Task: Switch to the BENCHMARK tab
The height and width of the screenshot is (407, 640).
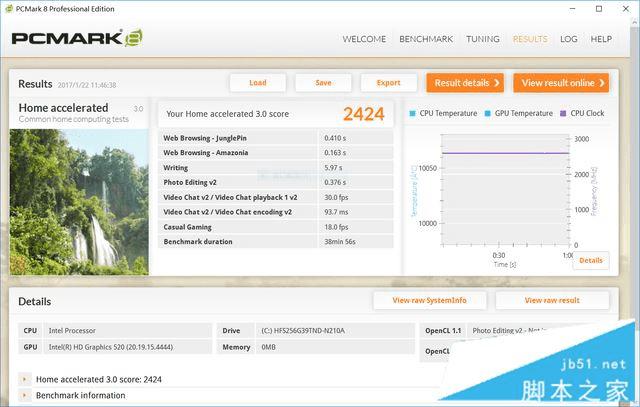Action: 426,39
